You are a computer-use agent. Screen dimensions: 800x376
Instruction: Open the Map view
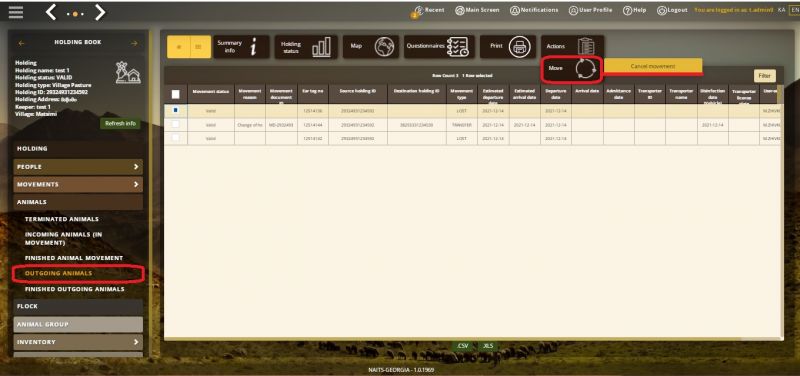point(371,47)
